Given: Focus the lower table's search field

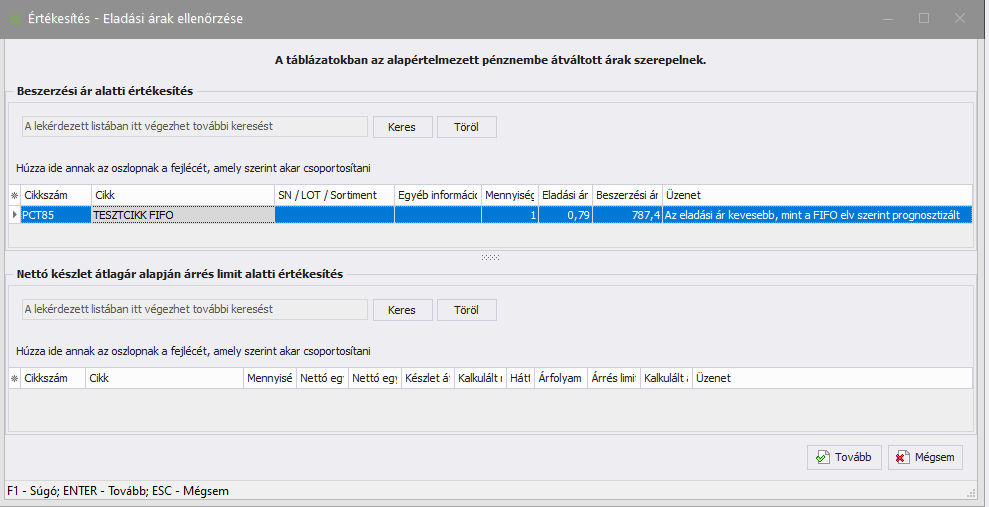Looking at the screenshot, I should pyautogui.click(x=195, y=310).
